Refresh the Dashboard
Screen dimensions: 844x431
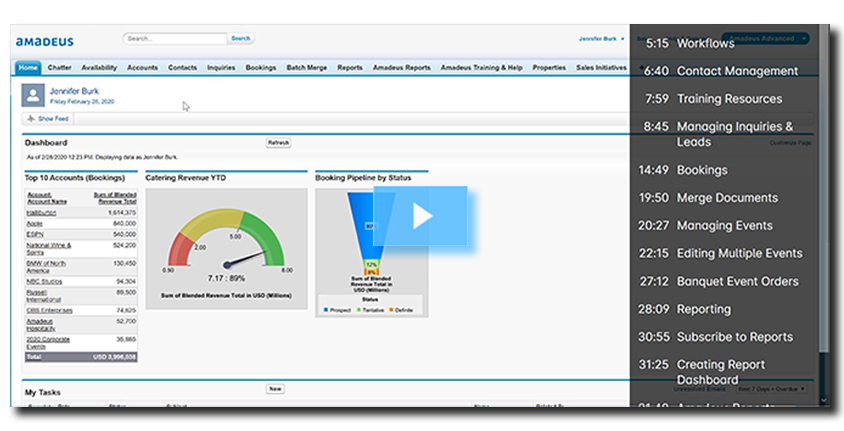point(278,143)
